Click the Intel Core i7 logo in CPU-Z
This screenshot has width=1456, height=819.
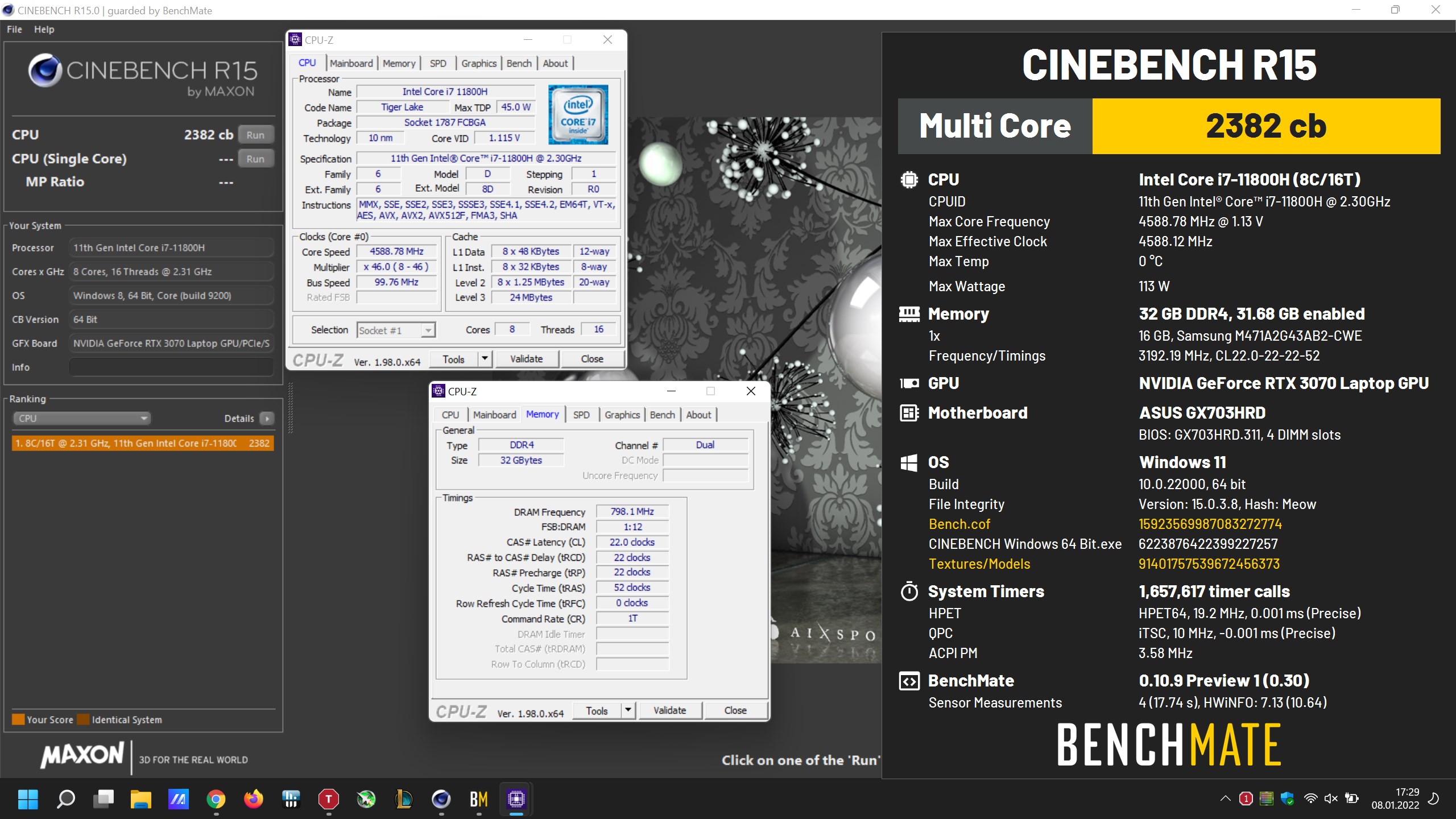[578, 114]
